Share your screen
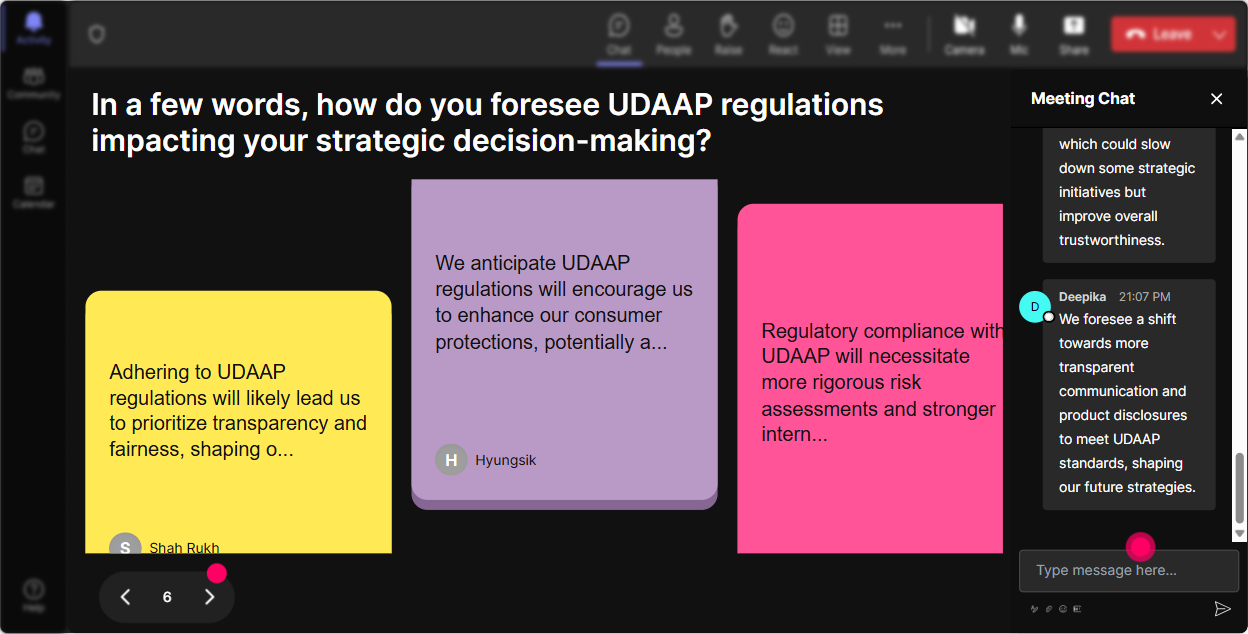1248x634 pixels. 1074,34
